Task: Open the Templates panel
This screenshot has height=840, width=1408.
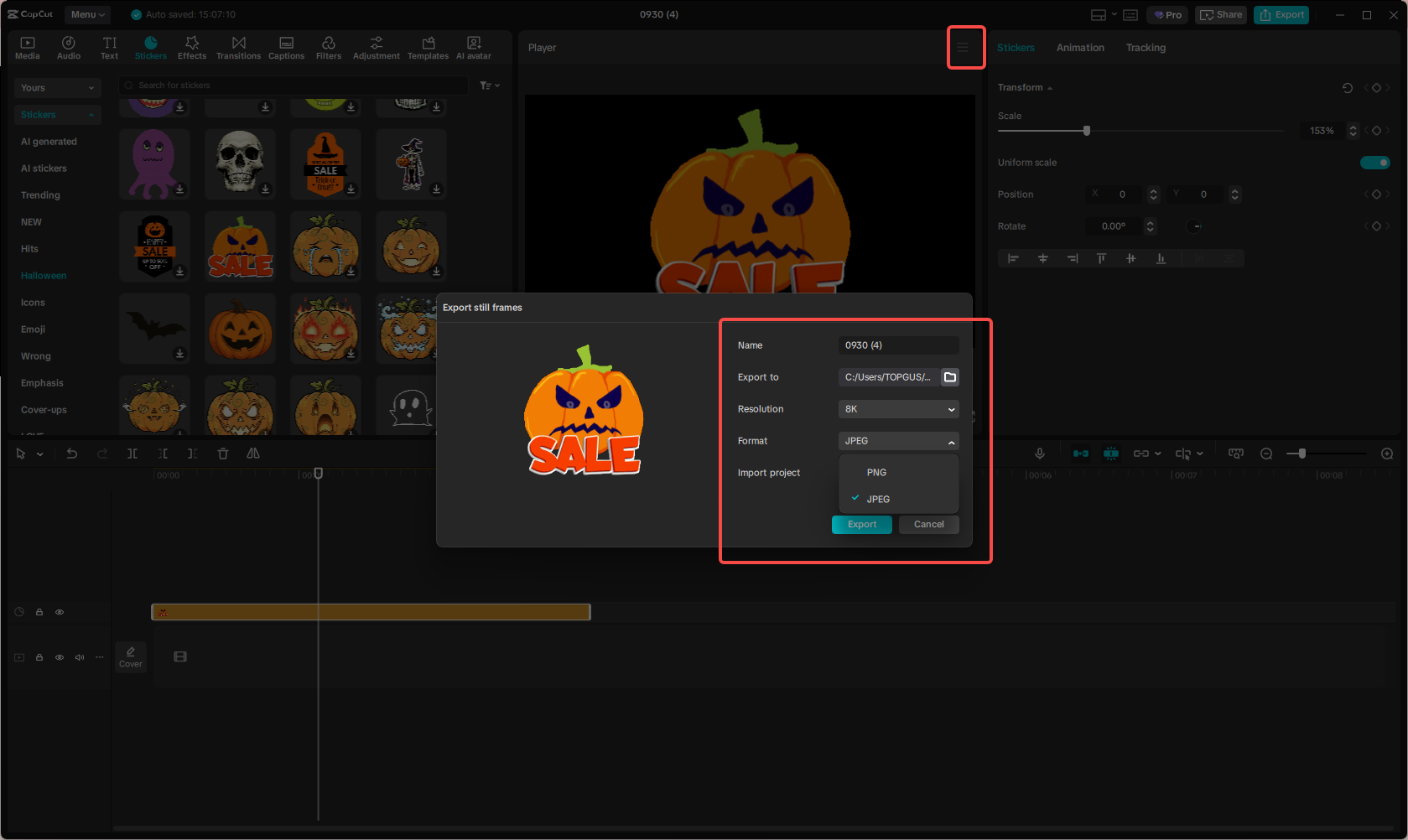Action: click(429, 48)
